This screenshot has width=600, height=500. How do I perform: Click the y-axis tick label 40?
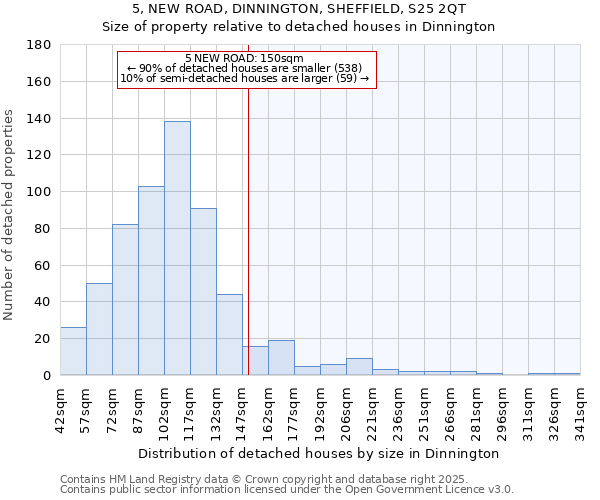pyautogui.click(x=42, y=302)
